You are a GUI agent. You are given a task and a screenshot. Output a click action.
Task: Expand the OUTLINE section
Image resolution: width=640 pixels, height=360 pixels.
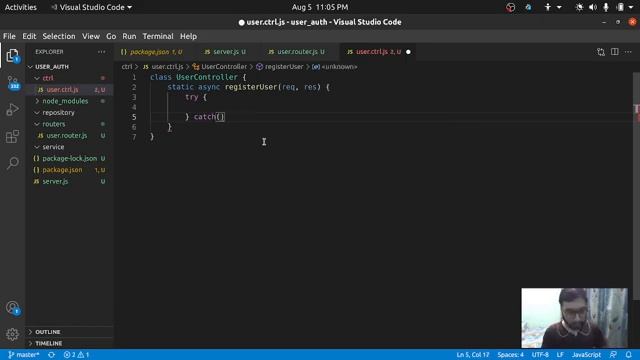point(69,332)
